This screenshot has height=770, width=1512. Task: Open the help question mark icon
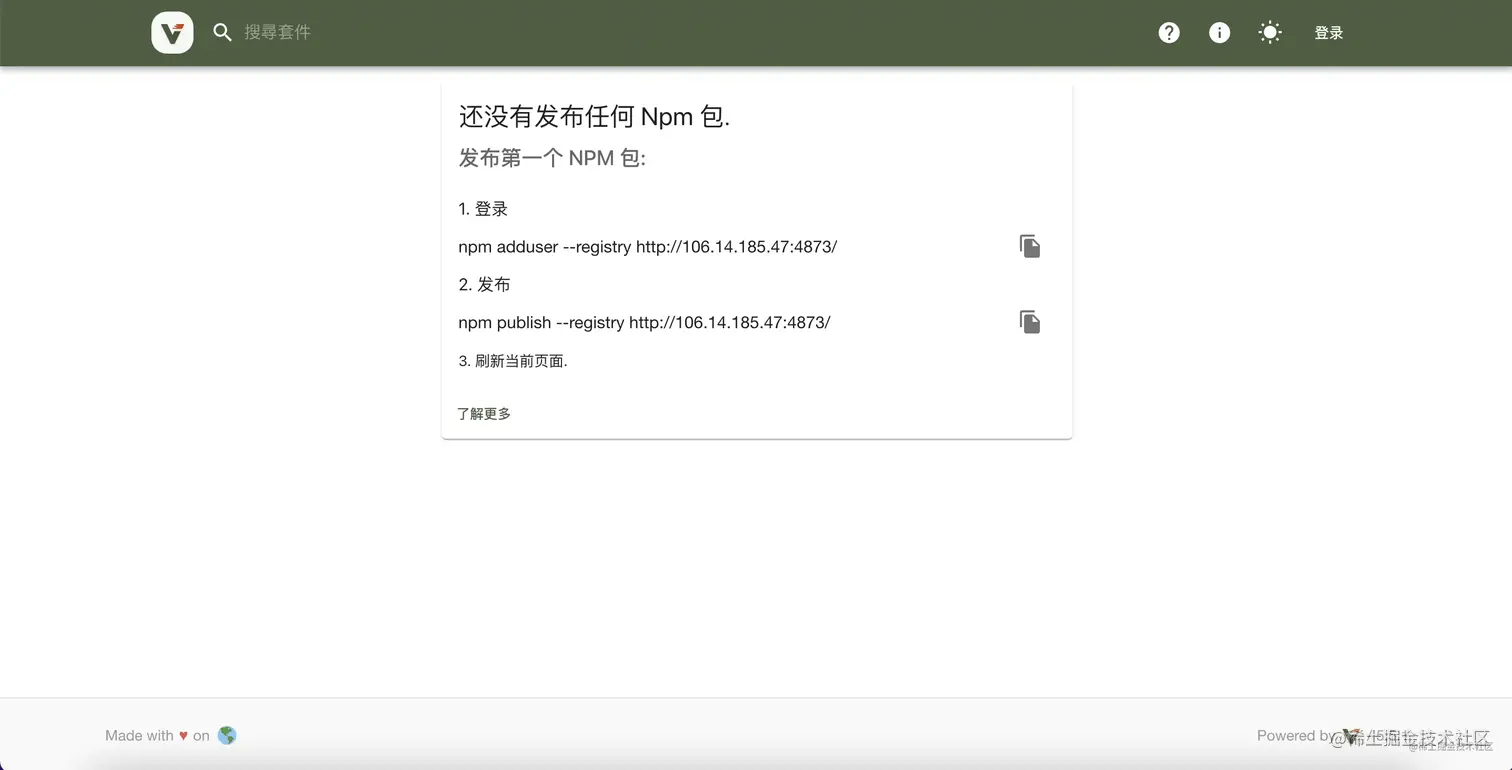pos(1169,33)
